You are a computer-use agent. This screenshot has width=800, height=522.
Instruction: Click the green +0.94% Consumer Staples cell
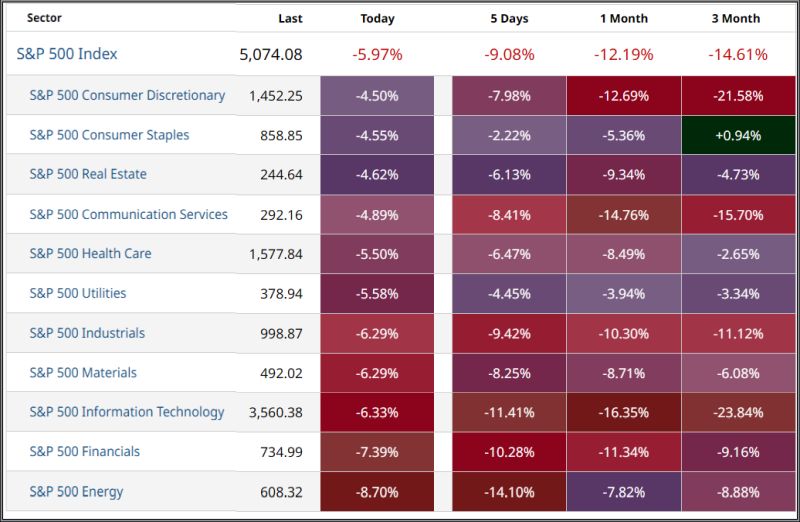point(739,135)
